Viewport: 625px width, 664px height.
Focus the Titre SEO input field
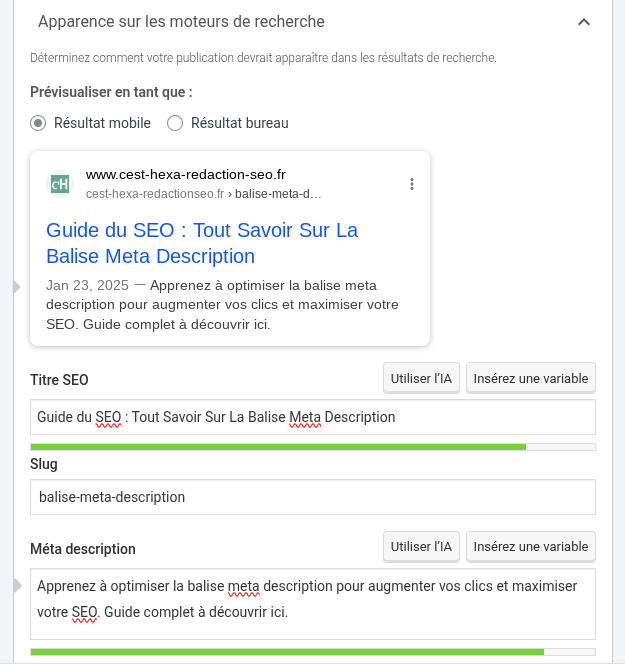pos(313,417)
